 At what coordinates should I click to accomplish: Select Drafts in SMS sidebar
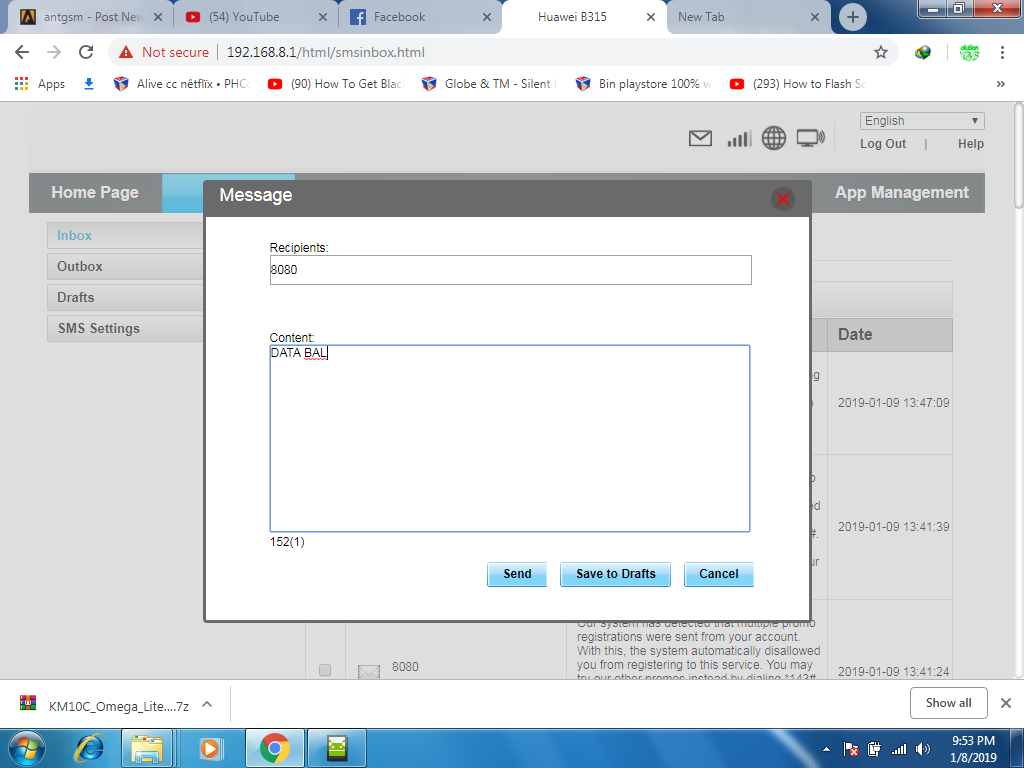click(125, 297)
